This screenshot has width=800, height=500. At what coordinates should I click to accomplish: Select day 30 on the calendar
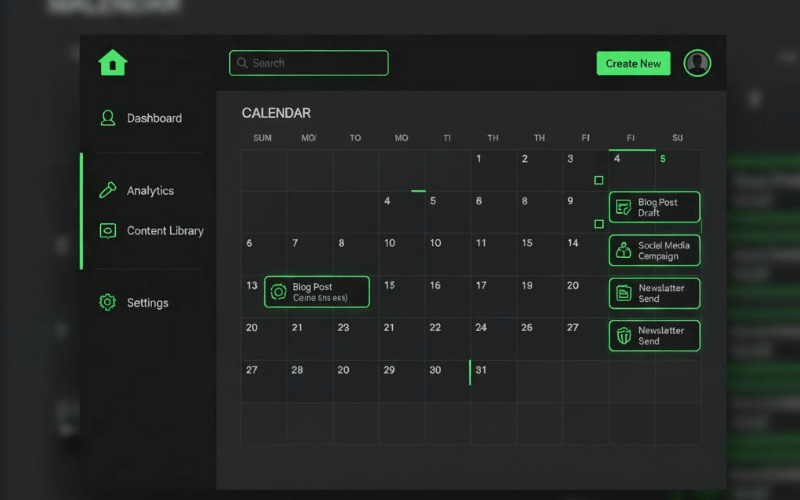point(435,370)
